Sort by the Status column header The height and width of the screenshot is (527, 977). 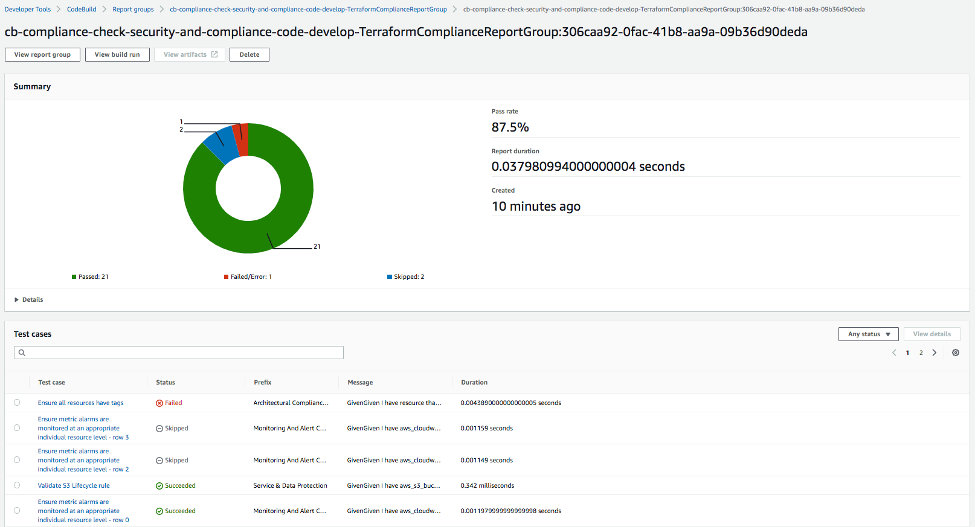coord(166,382)
